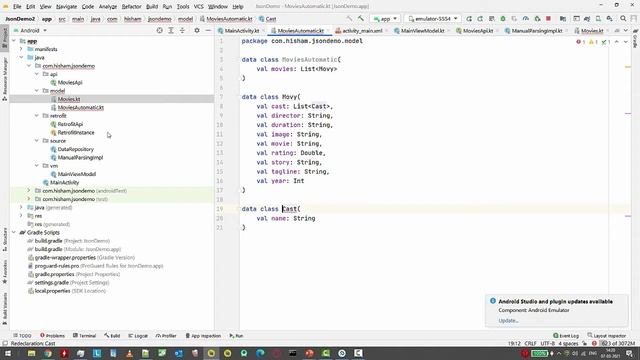This screenshot has width=640, height=360.
Task: Open the VCS menu
Action: pyautogui.click(x=198, y=7)
